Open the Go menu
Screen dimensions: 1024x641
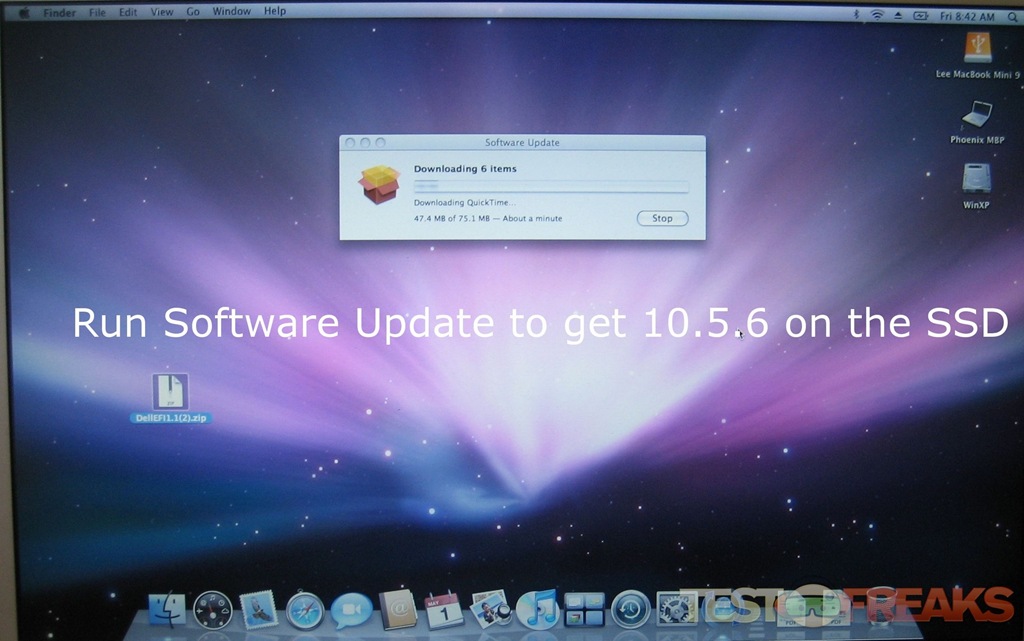(193, 11)
